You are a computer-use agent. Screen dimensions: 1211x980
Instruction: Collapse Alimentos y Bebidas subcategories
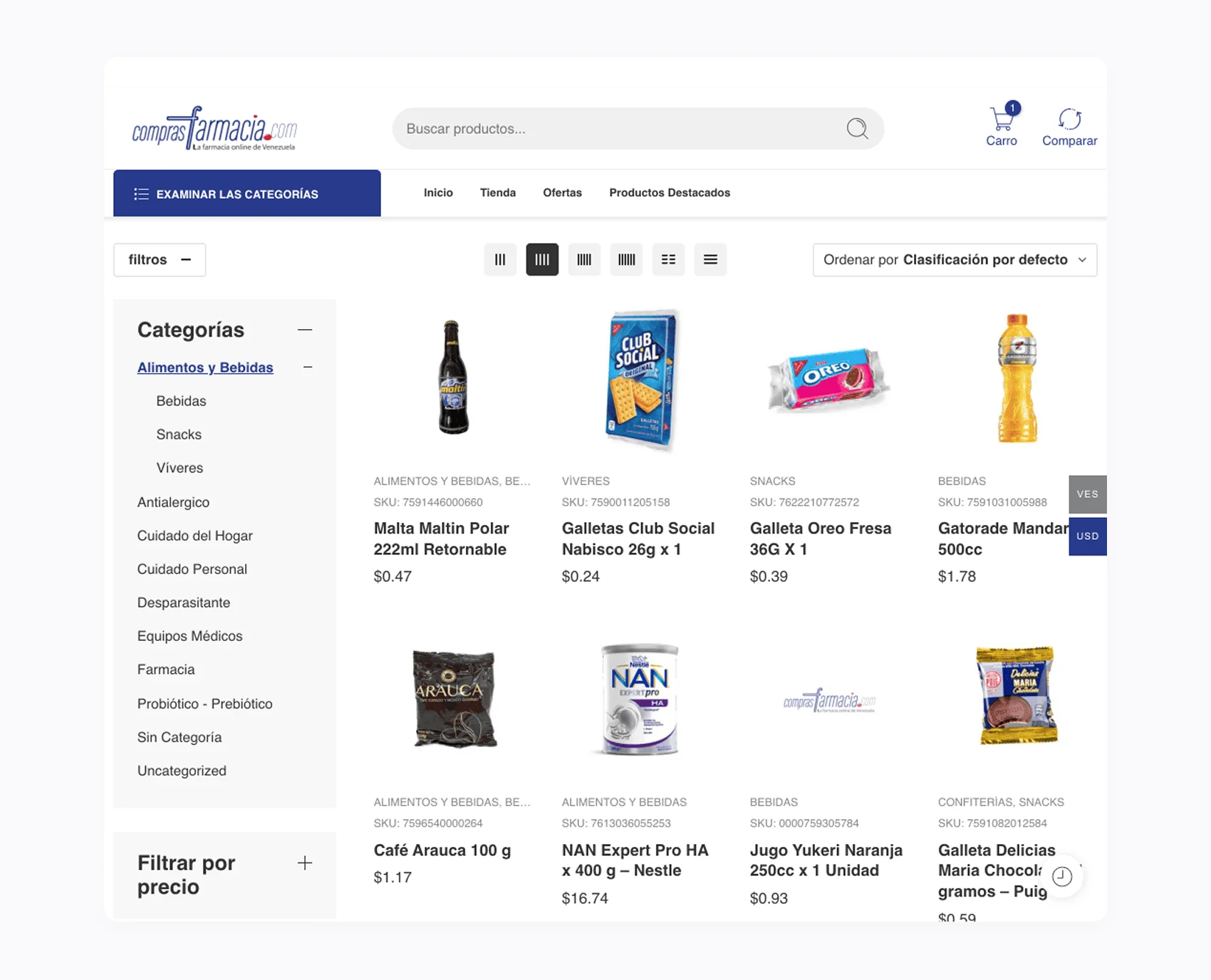point(308,367)
